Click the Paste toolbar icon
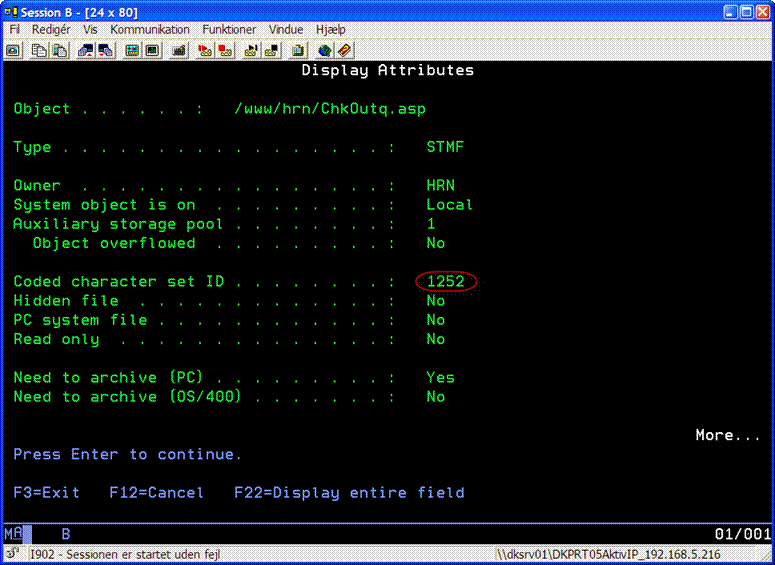The width and height of the screenshot is (775, 565). pyautogui.click(x=60, y=50)
